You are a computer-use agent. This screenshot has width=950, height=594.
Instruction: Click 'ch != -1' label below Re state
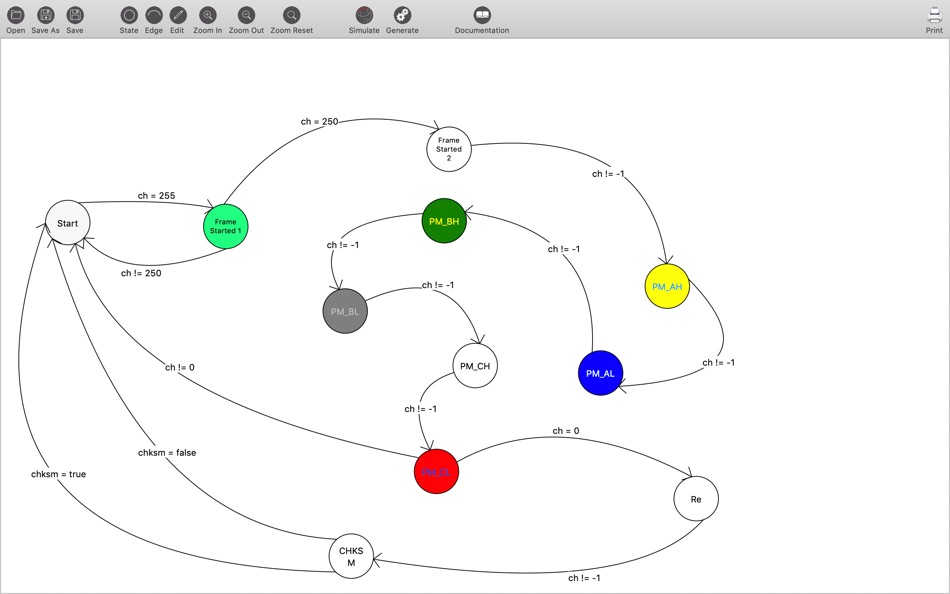point(584,578)
